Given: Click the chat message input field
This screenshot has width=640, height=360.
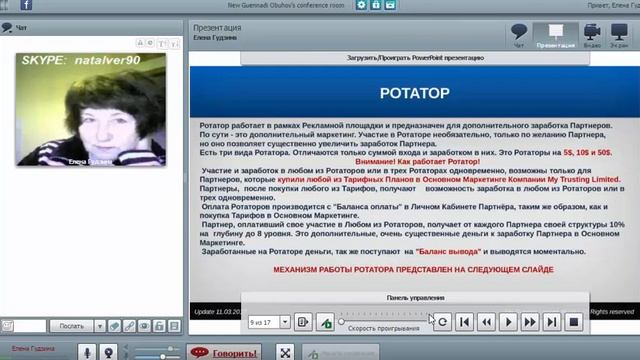Looking at the screenshot, I should pyautogui.click(x=30, y=326).
